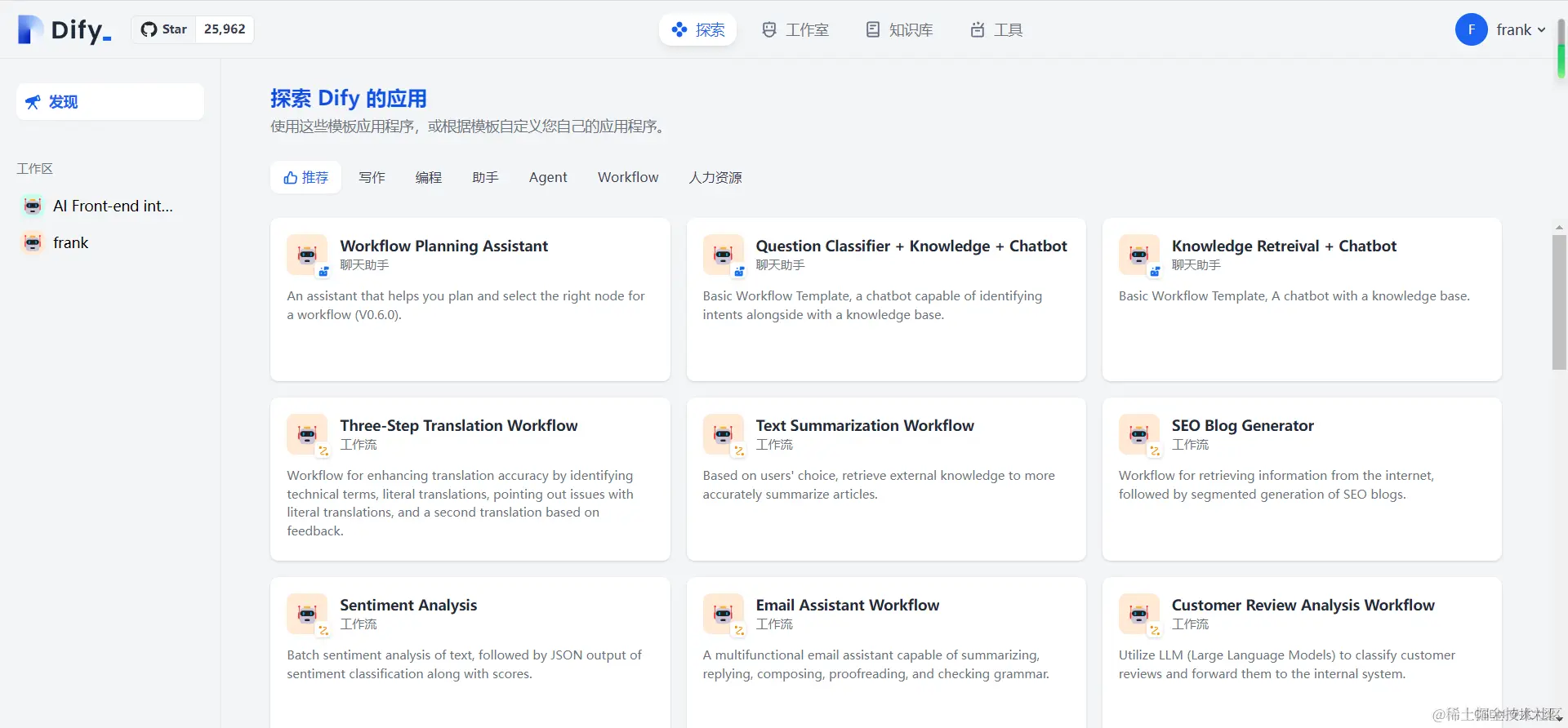
Task: Click the Text Summarization Workflow icon
Action: 723,434
